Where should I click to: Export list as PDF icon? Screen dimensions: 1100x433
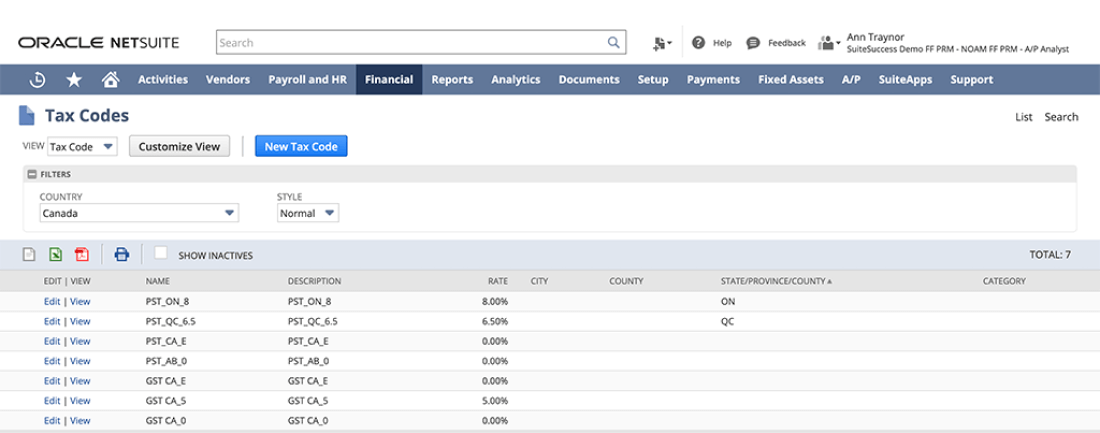82,254
